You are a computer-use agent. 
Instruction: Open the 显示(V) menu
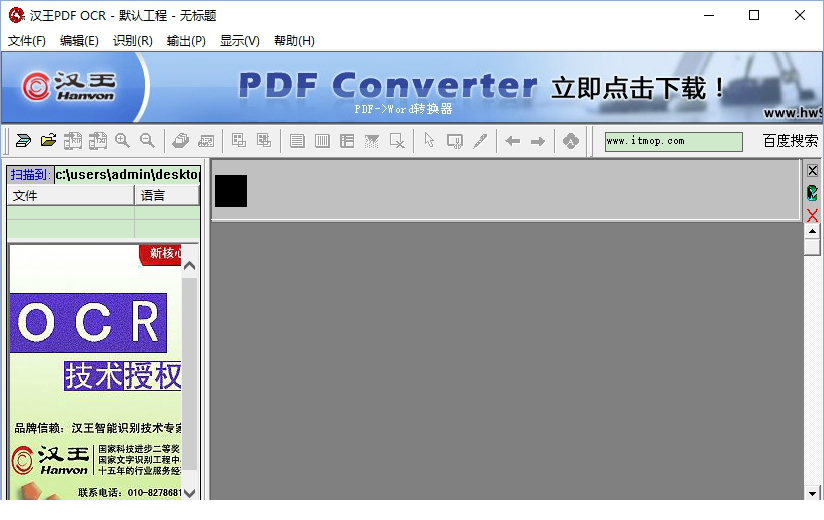[240, 41]
